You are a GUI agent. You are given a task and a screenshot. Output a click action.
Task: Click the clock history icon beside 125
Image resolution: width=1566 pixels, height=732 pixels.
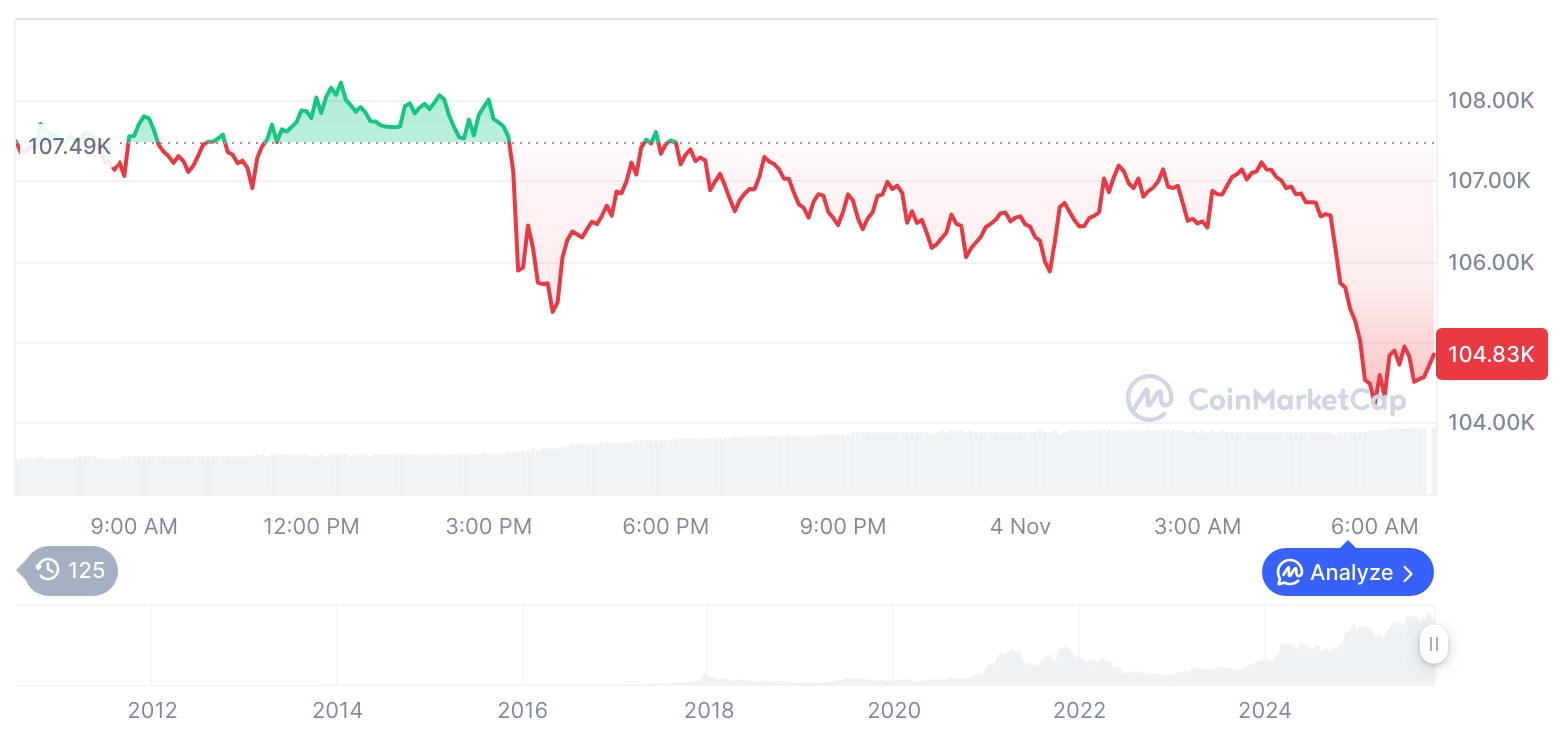48,570
